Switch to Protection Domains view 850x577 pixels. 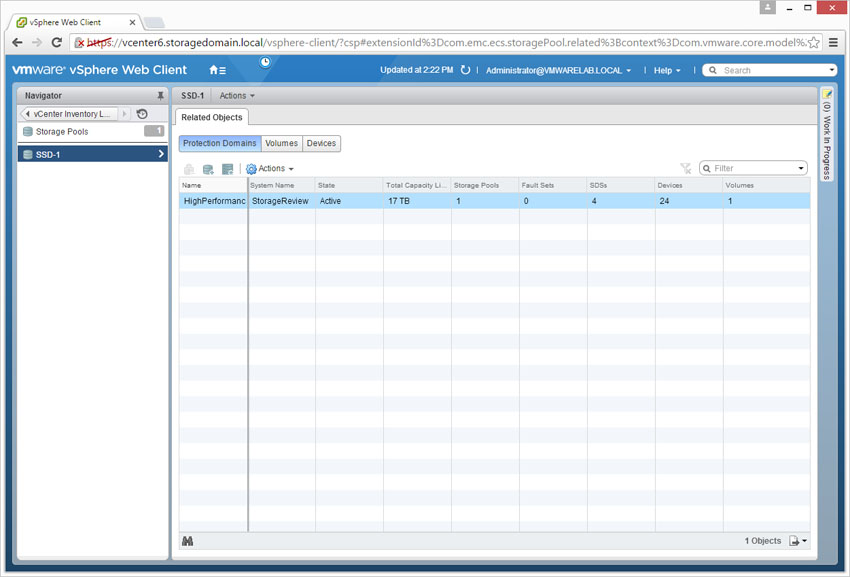tap(220, 143)
